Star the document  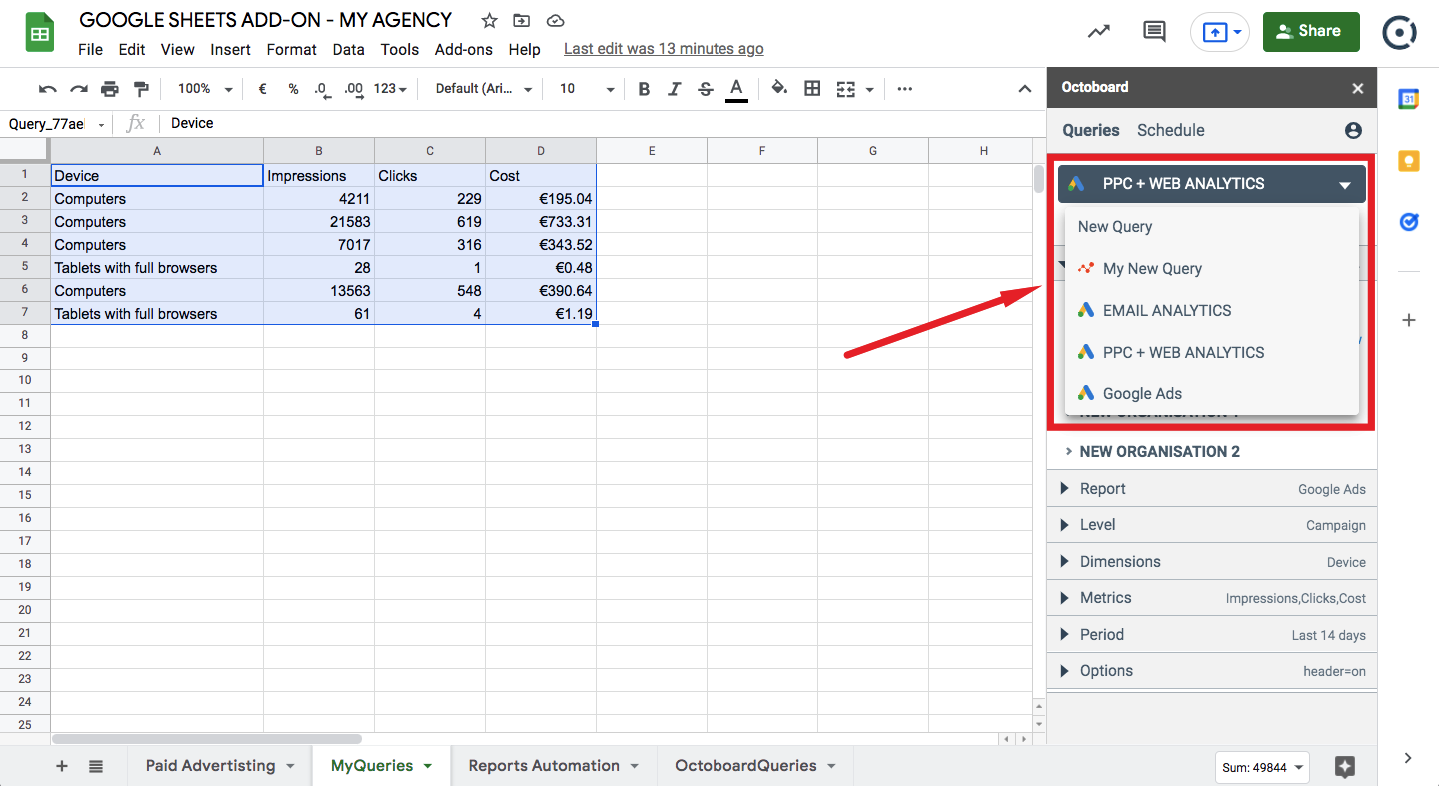coord(489,21)
